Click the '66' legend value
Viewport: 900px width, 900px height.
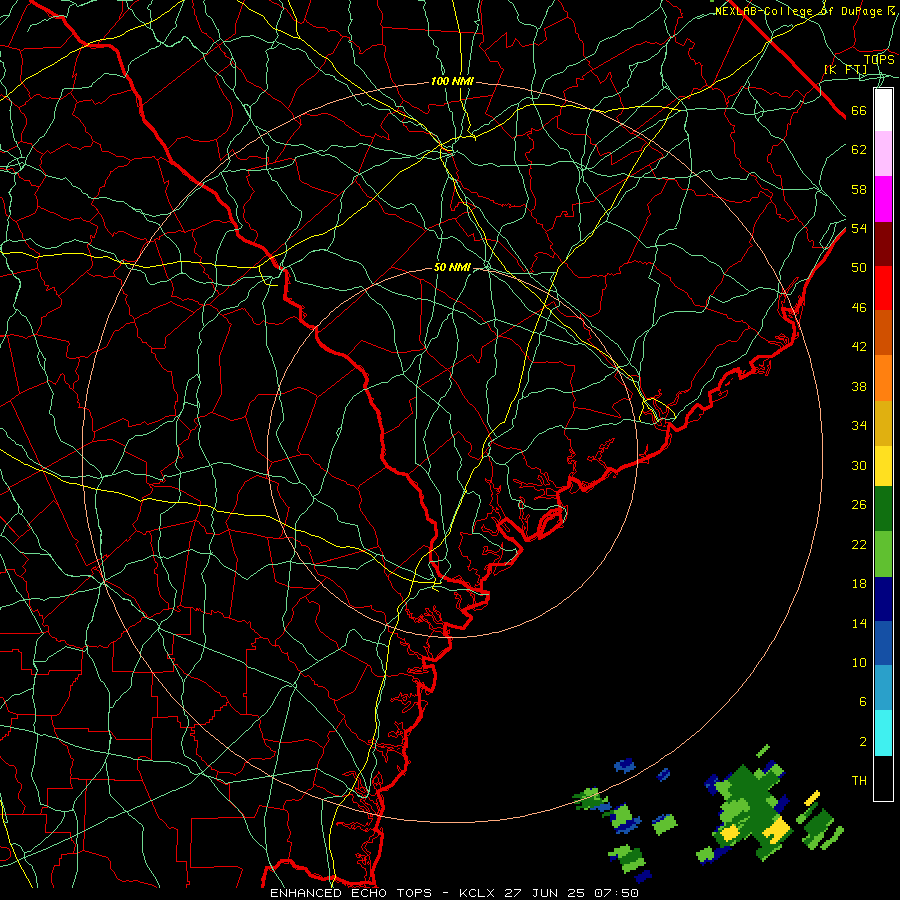click(859, 110)
